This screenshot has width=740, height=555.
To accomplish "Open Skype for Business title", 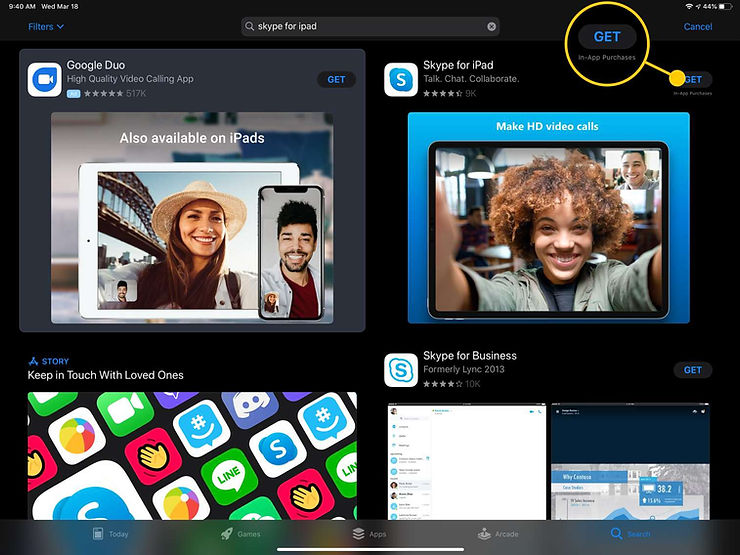I will point(470,355).
